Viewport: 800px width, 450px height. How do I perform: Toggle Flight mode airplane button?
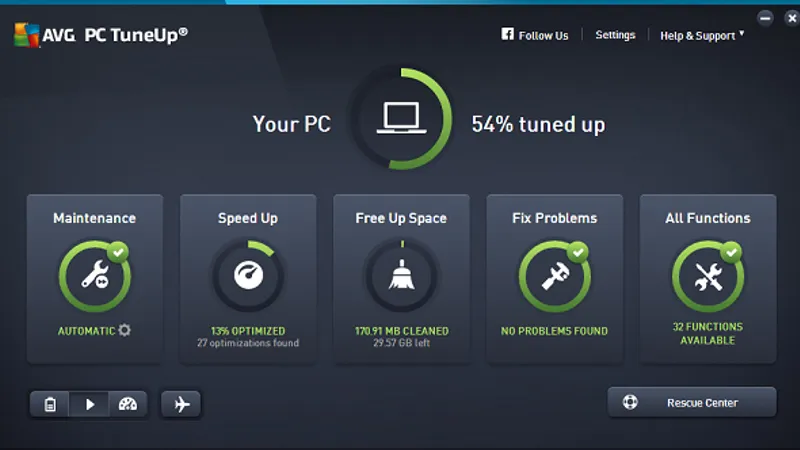pyautogui.click(x=181, y=404)
